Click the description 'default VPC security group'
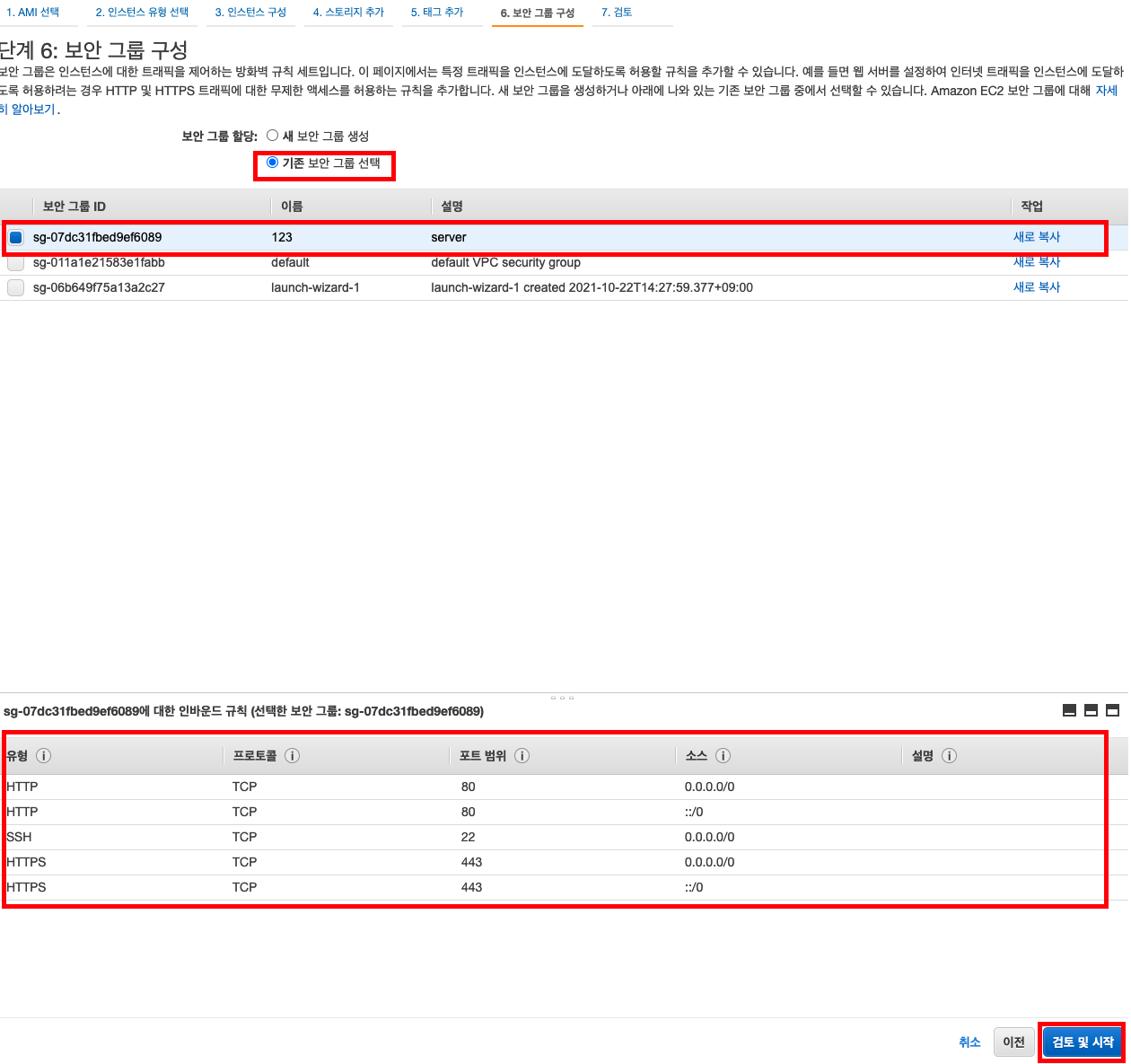 (x=505, y=262)
